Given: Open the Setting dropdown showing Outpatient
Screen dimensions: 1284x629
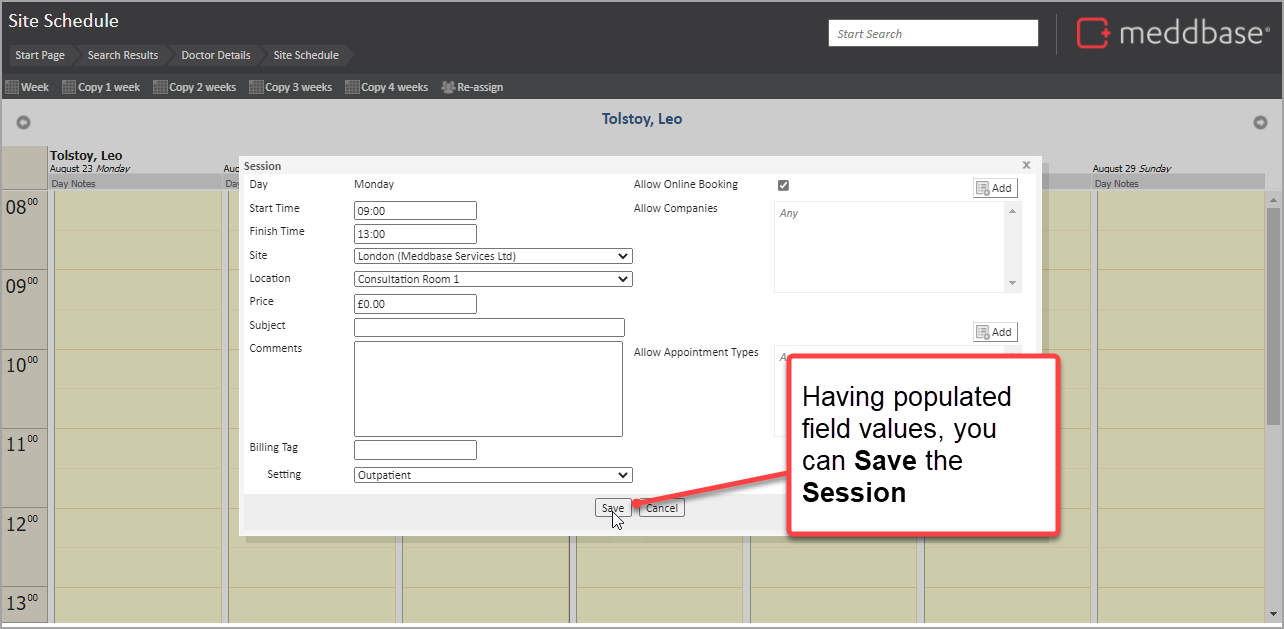Looking at the screenshot, I should point(493,475).
